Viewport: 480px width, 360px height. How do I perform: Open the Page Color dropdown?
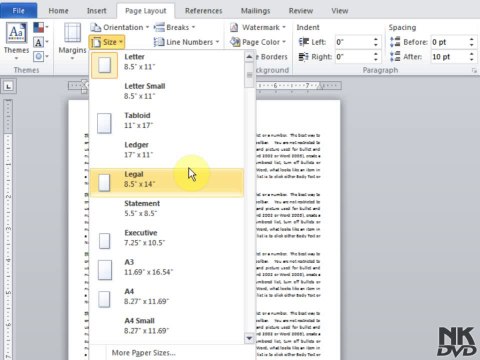[258, 42]
